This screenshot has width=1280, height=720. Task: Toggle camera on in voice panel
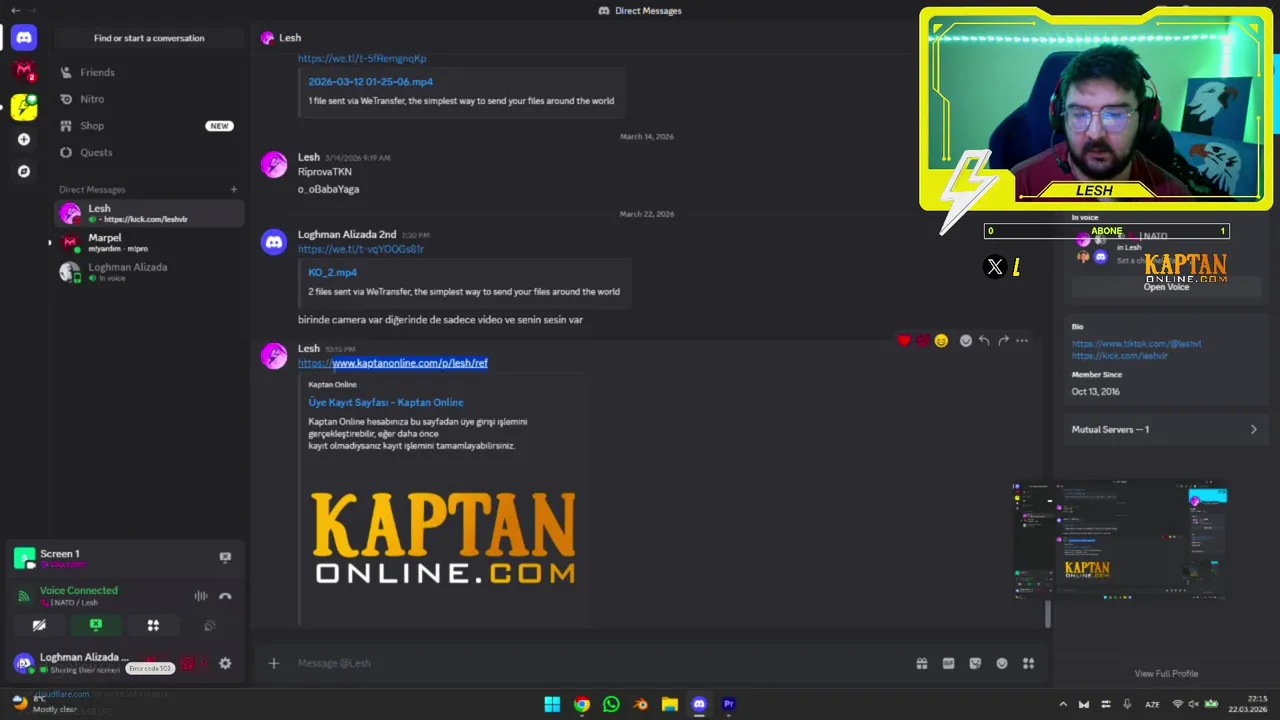tap(39, 625)
